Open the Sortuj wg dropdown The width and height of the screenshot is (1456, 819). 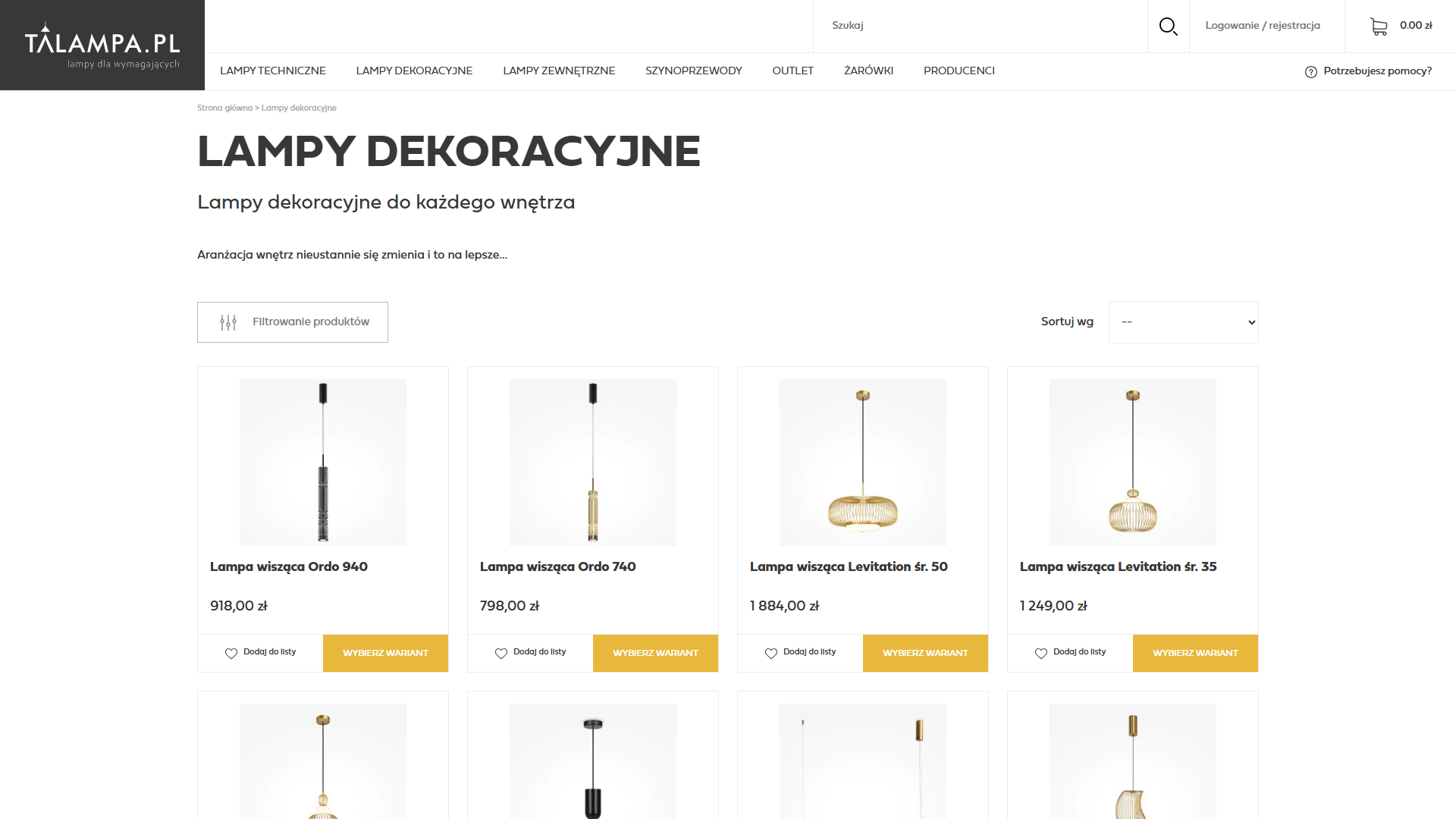tap(1183, 322)
